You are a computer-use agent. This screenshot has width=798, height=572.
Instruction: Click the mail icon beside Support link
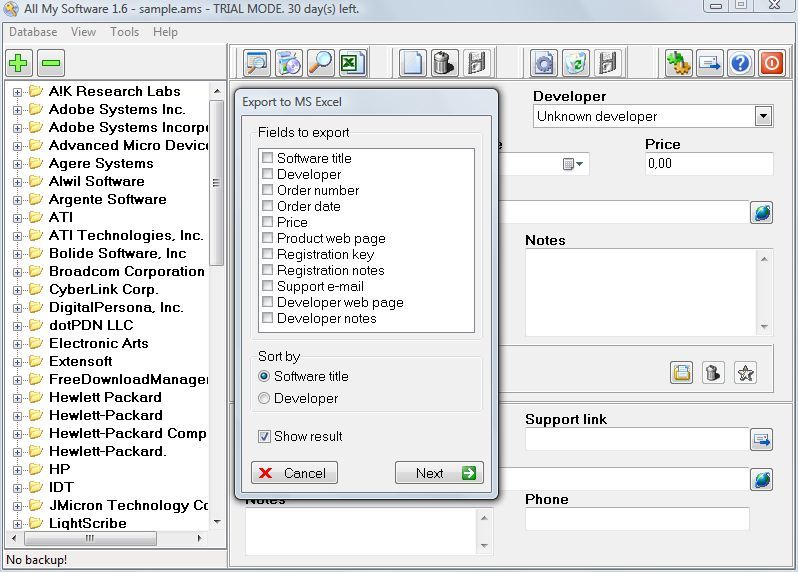coord(762,440)
